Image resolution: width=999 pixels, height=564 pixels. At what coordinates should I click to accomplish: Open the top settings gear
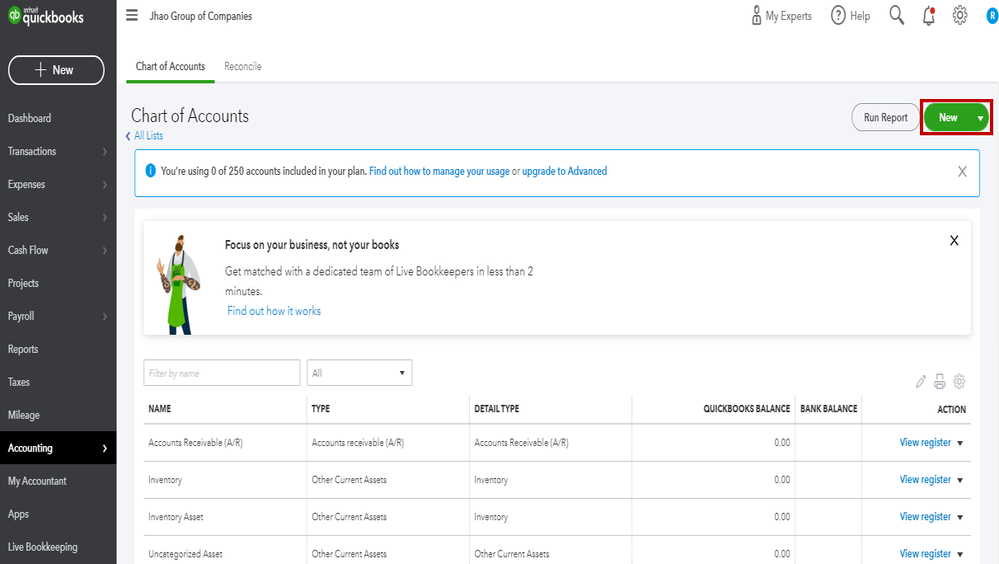pos(959,15)
